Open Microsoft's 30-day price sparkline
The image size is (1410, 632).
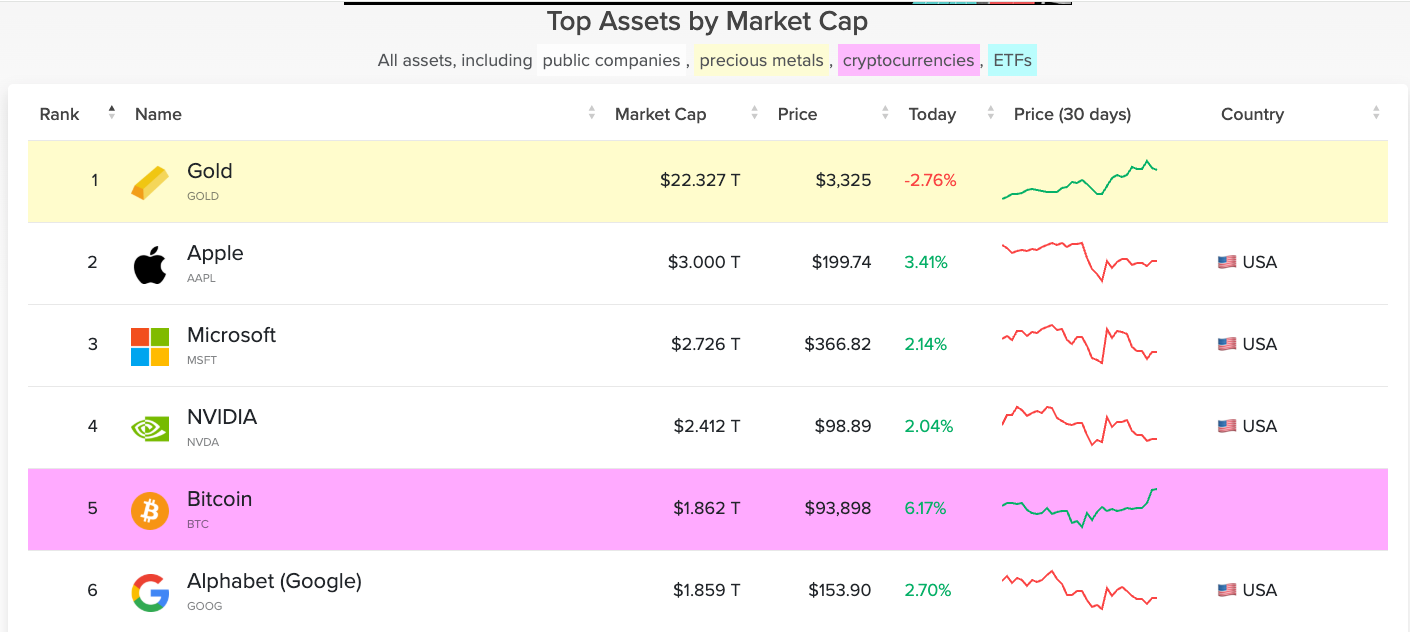click(1080, 344)
